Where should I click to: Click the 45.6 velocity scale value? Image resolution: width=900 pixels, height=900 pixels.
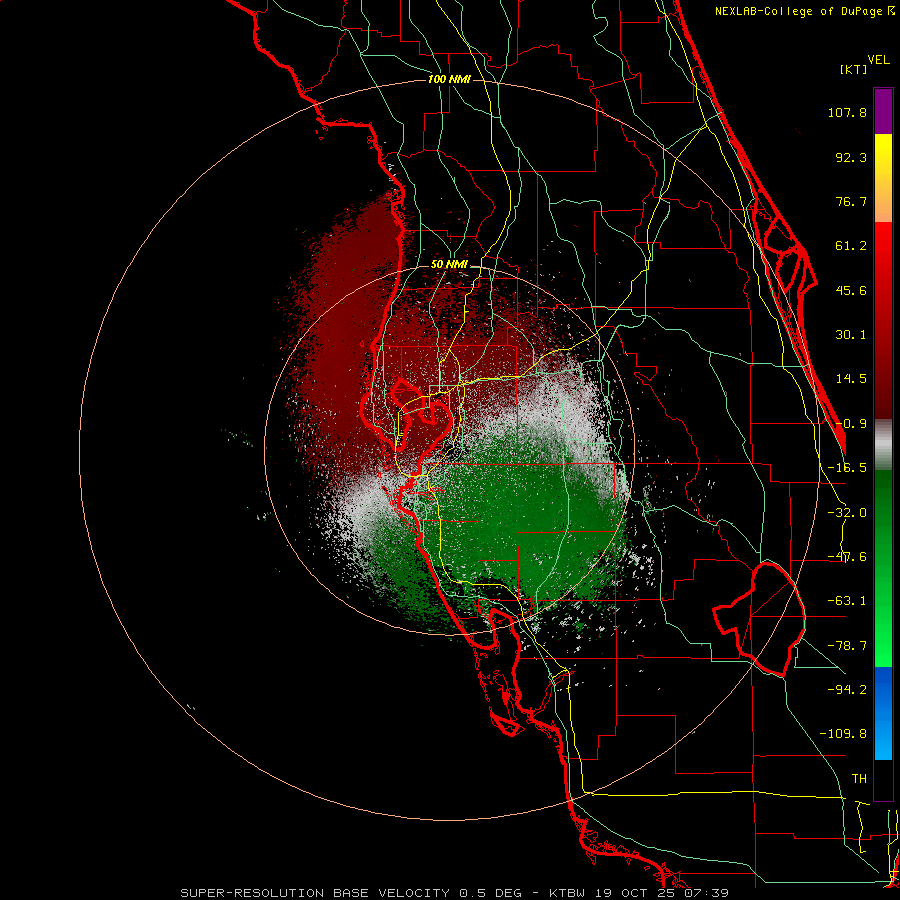point(851,290)
